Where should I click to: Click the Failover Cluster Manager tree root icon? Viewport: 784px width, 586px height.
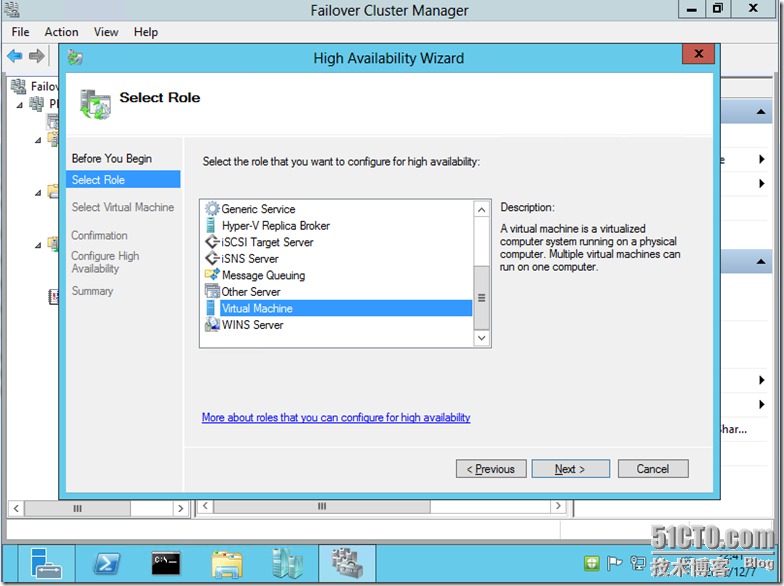18,86
